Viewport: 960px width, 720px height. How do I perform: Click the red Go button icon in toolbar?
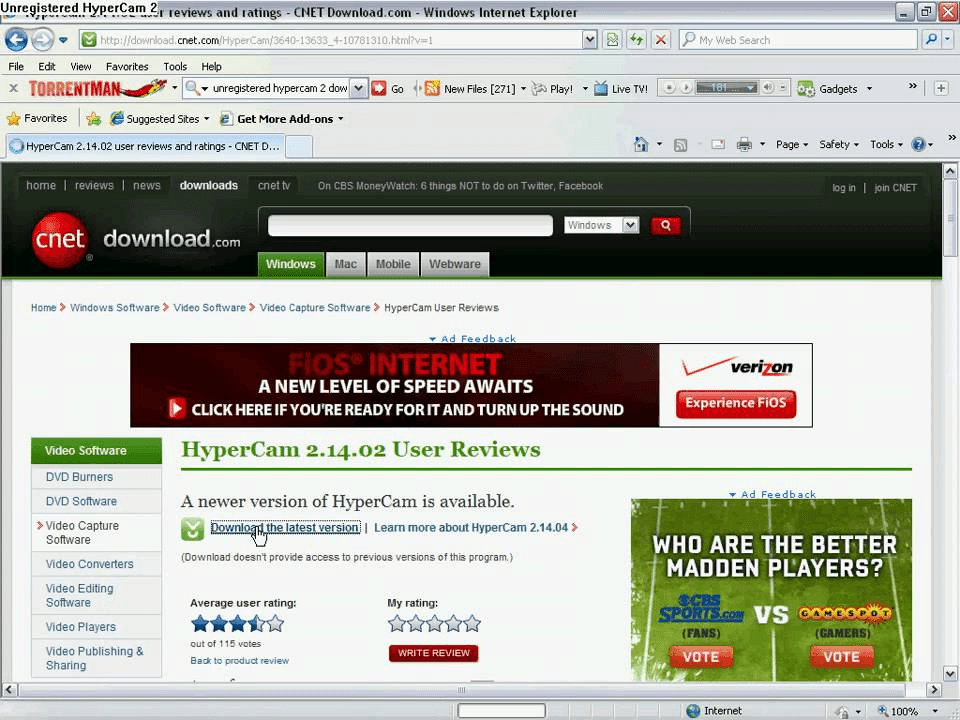380,89
